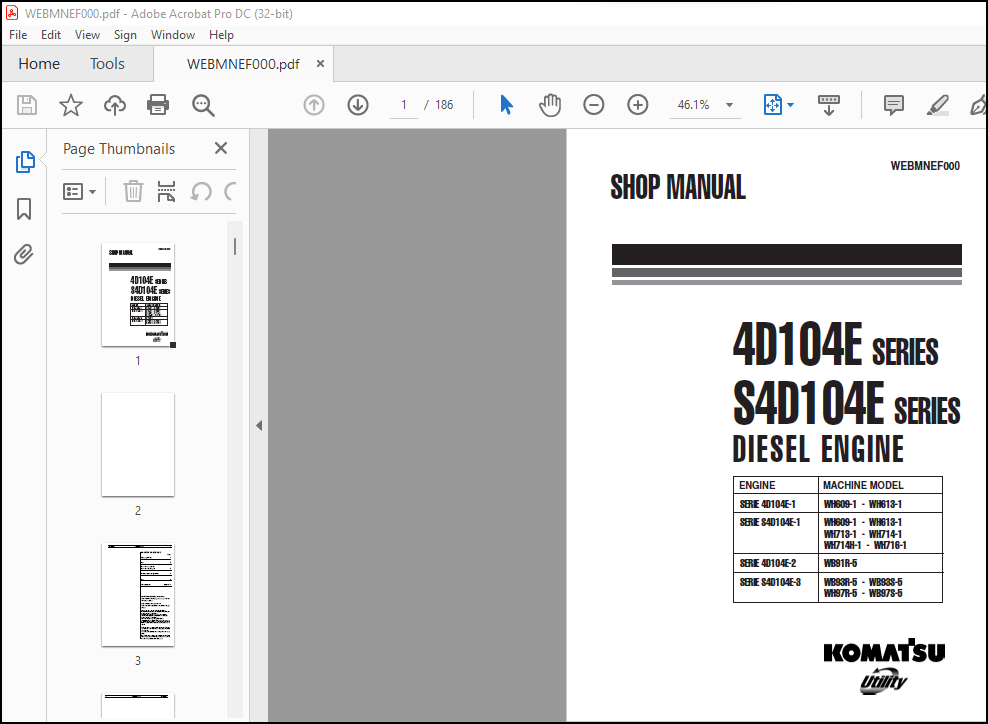Close the WEBMNEF000.pdf tab
Image resolution: width=988 pixels, height=724 pixels.
pos(320,64)
